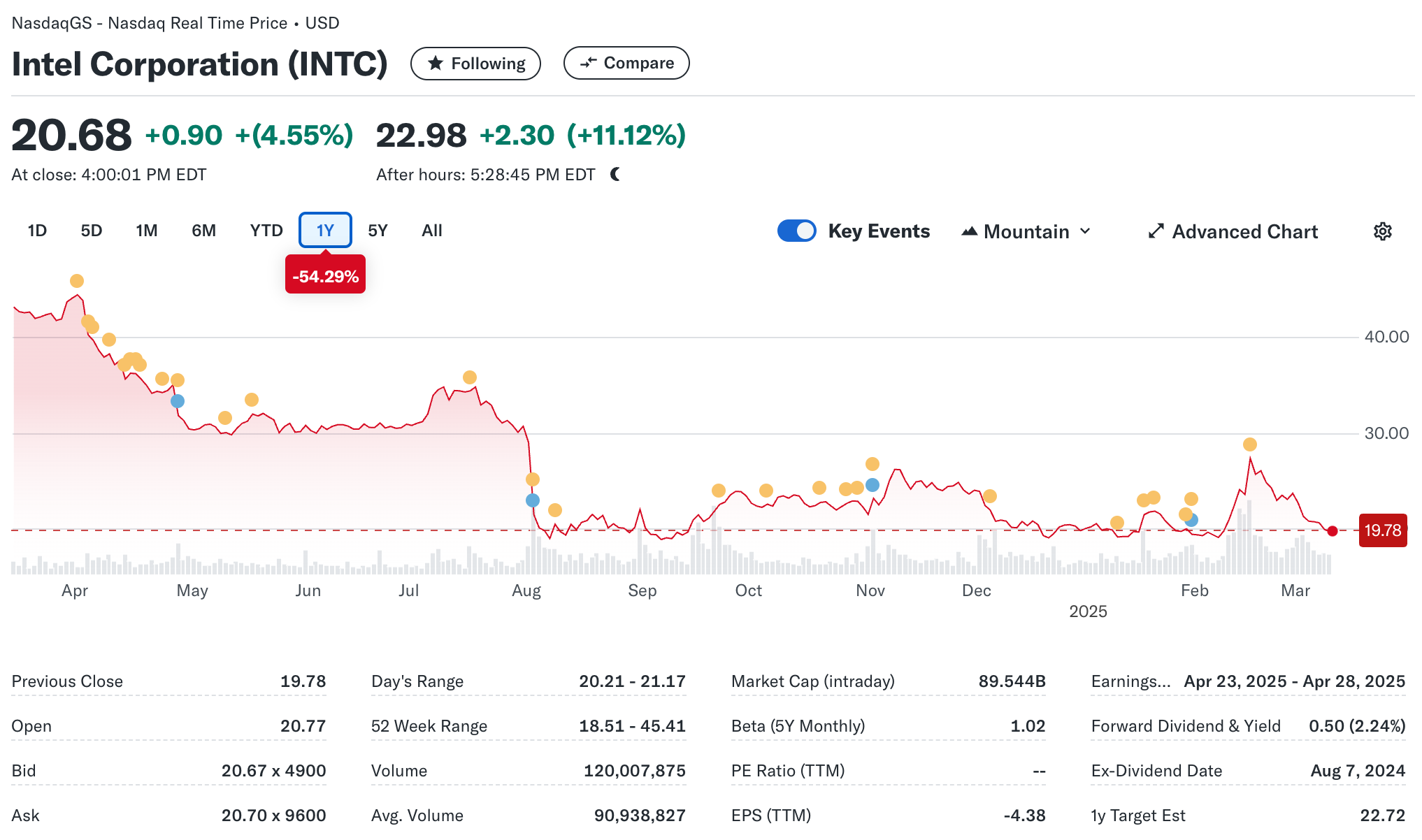Select the 5Y time range
Image resolution: width=1422 pixels, height=840 pixels.
(x=378, y=231)
